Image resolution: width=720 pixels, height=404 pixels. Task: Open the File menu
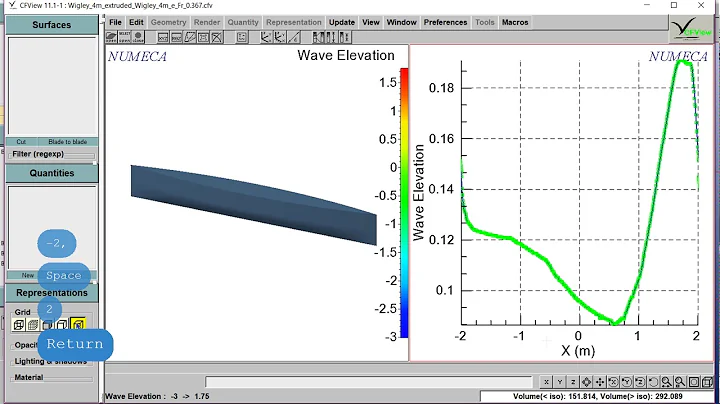(x=115, y=22)
